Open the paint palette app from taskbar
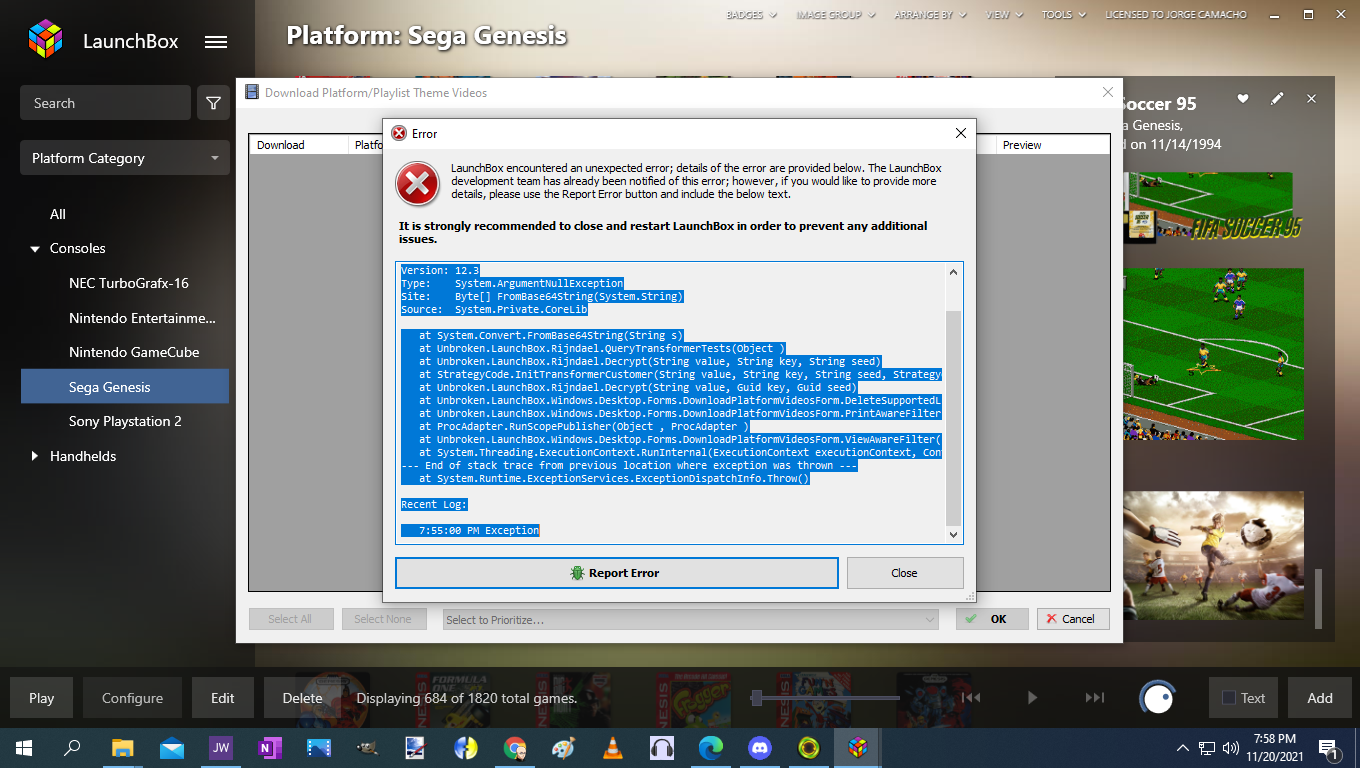This screenshot has height=768, width=1360. (564, 748)
